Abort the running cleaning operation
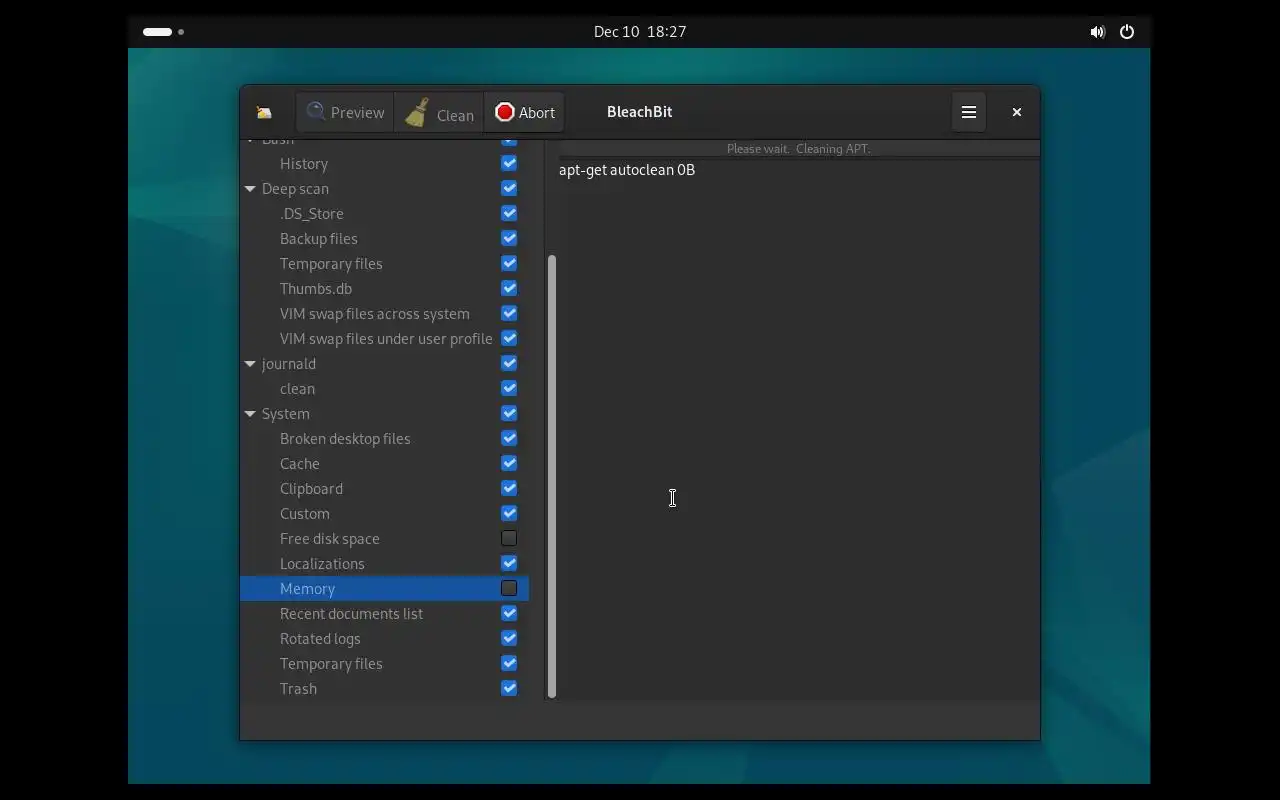 524,112
